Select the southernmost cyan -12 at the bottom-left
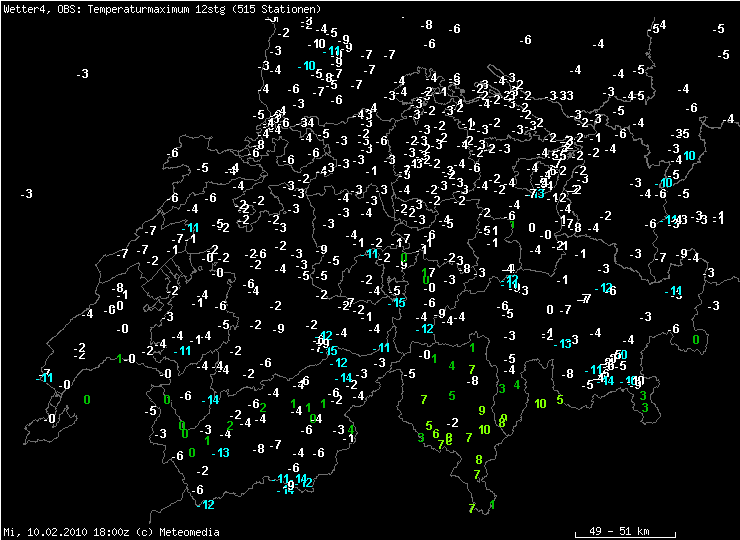 (x=205, y=504)
